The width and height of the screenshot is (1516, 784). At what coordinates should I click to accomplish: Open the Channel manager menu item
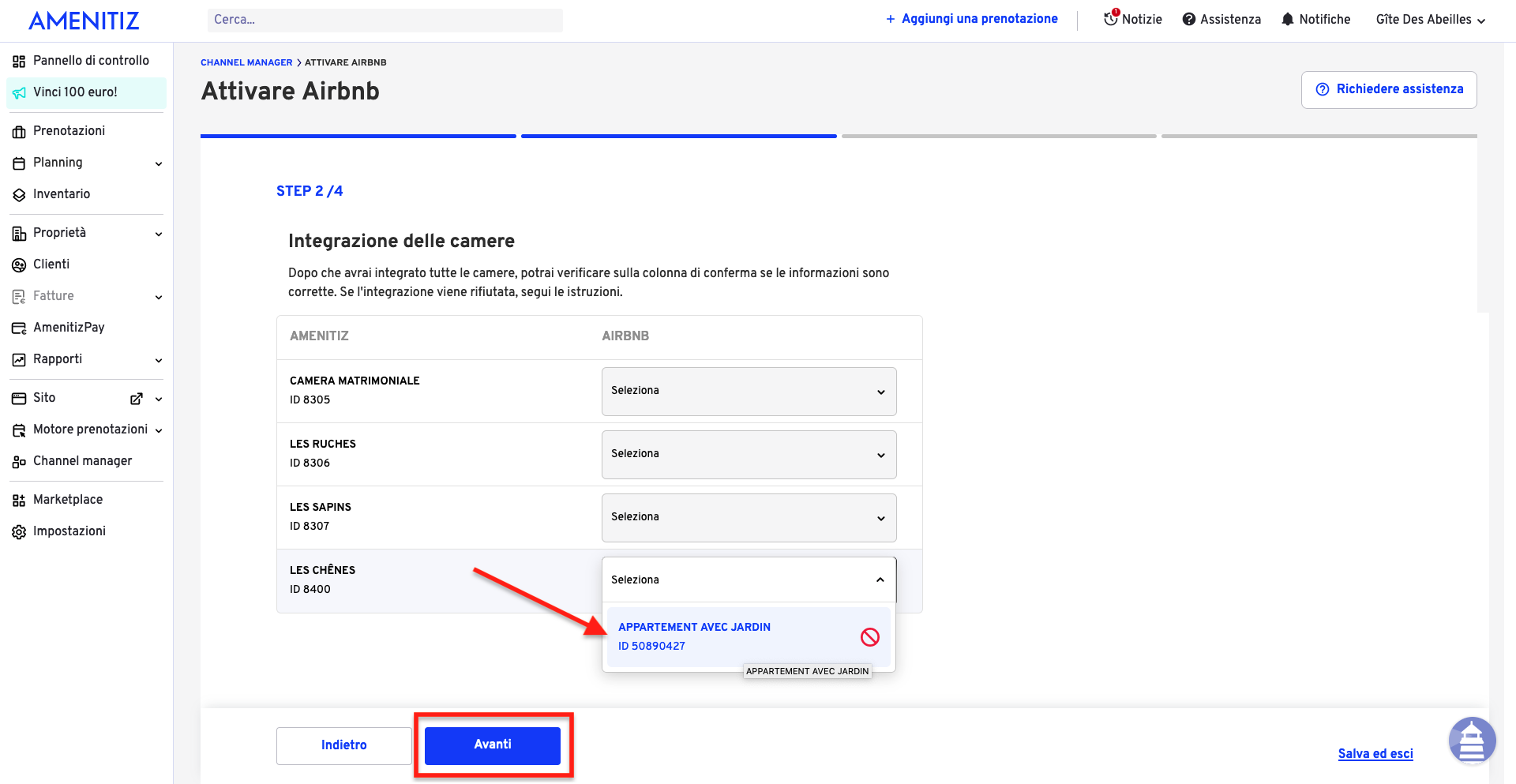pos(86,461)
